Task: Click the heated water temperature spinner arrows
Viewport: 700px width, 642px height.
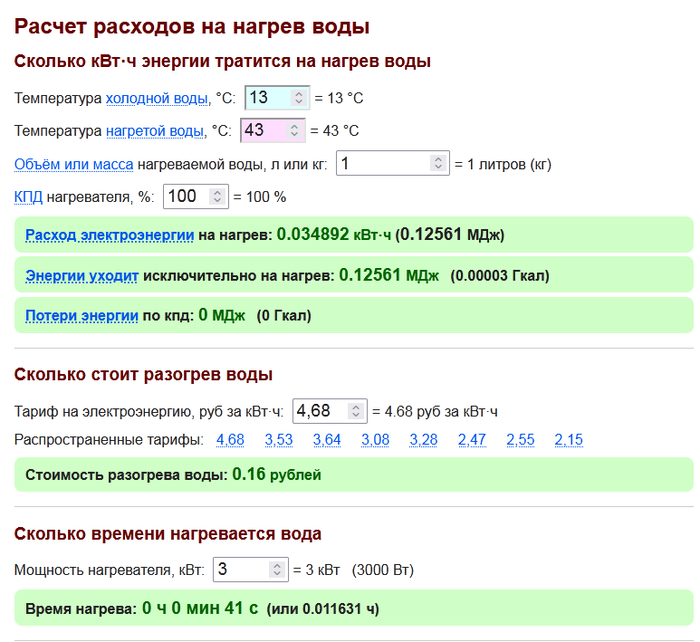Action: click(294, 131)
